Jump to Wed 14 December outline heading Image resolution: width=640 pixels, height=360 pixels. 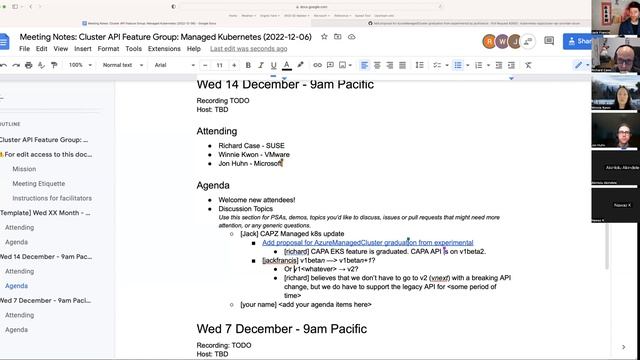46,257
